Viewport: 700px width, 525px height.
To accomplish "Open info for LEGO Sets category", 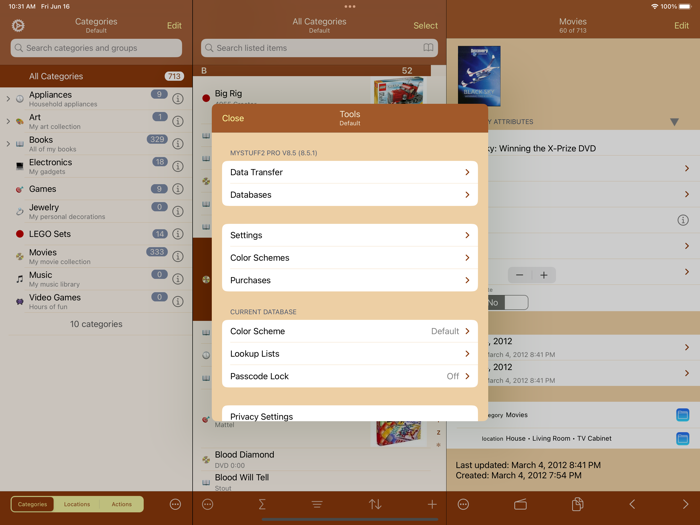I will pos(178,234).
